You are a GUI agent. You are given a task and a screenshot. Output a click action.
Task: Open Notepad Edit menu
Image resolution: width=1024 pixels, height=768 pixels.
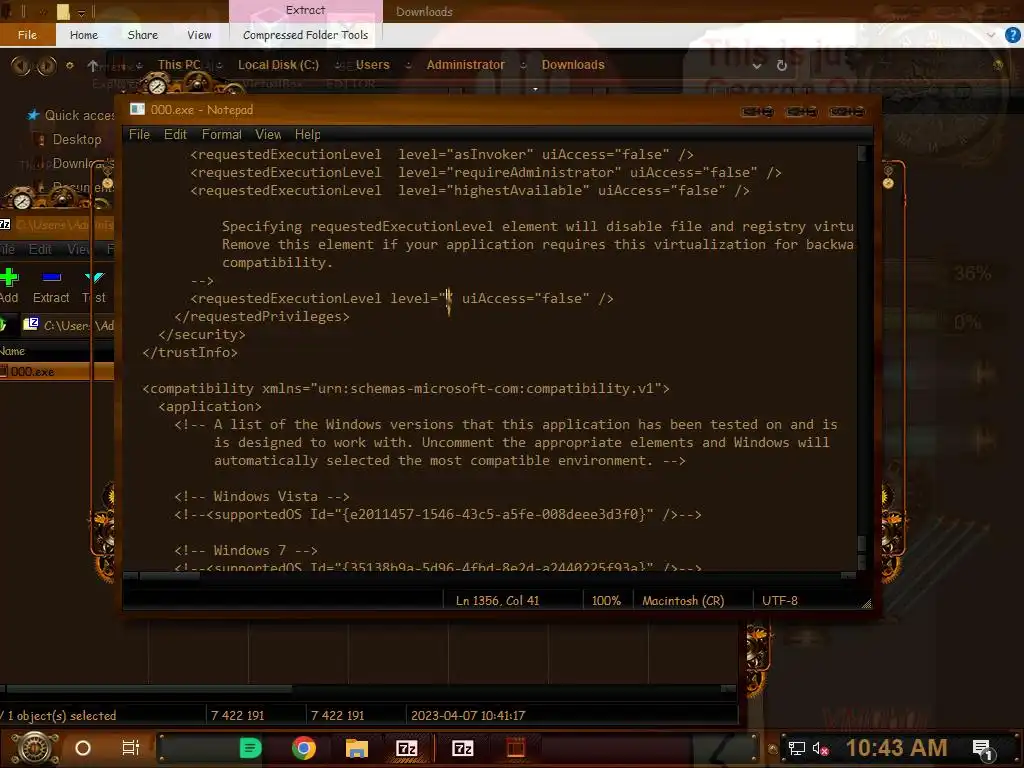coord(175,135)
